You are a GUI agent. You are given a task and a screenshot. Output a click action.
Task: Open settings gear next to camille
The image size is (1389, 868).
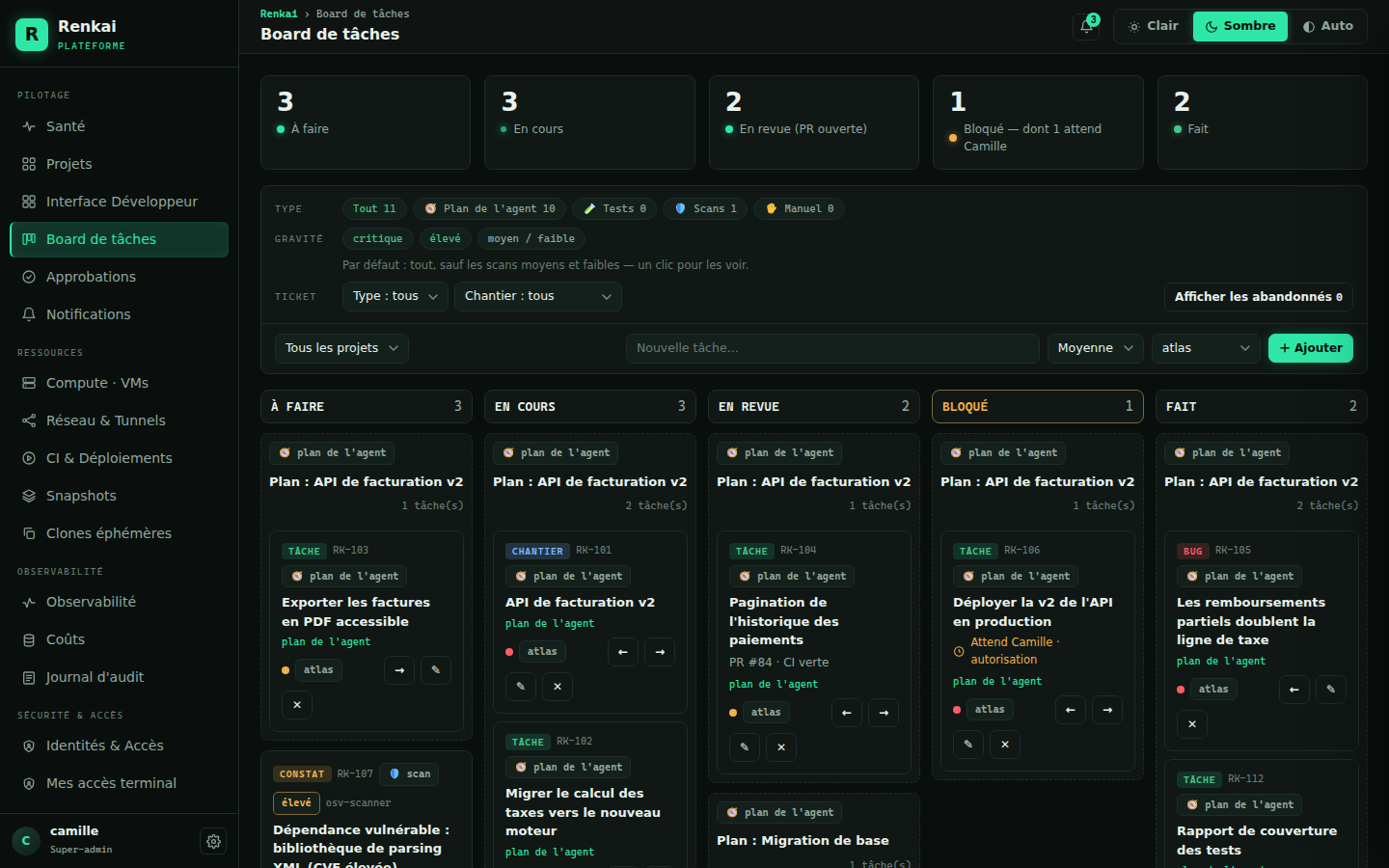pos(213,841)
